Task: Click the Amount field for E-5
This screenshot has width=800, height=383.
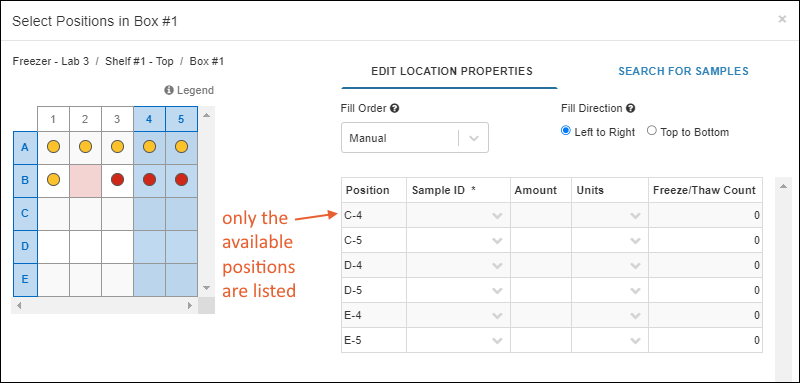Action: coord(541,341)
